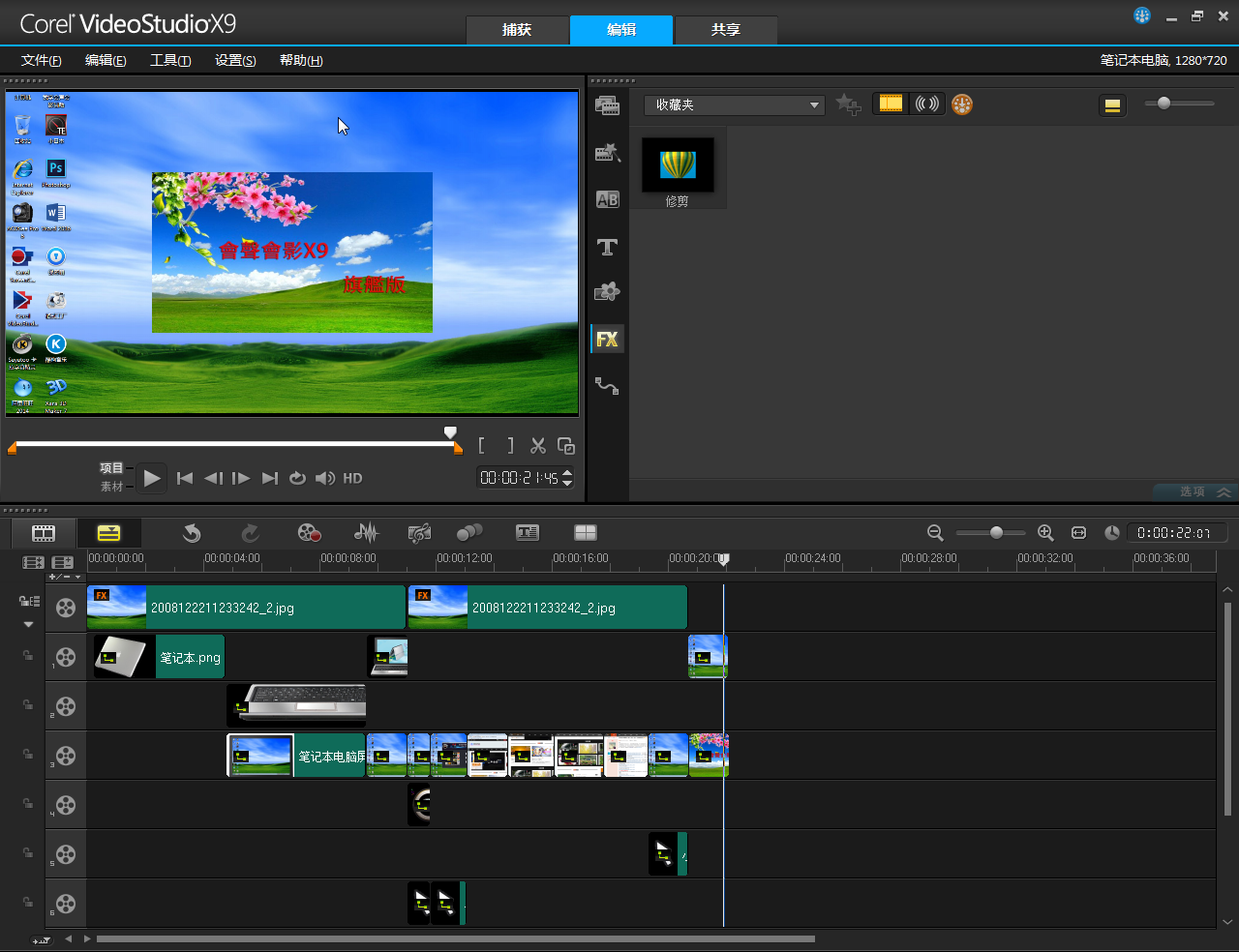Step to the previous frame
Image resolution: width=1239 pixels, height=952 pixels.
214,478
